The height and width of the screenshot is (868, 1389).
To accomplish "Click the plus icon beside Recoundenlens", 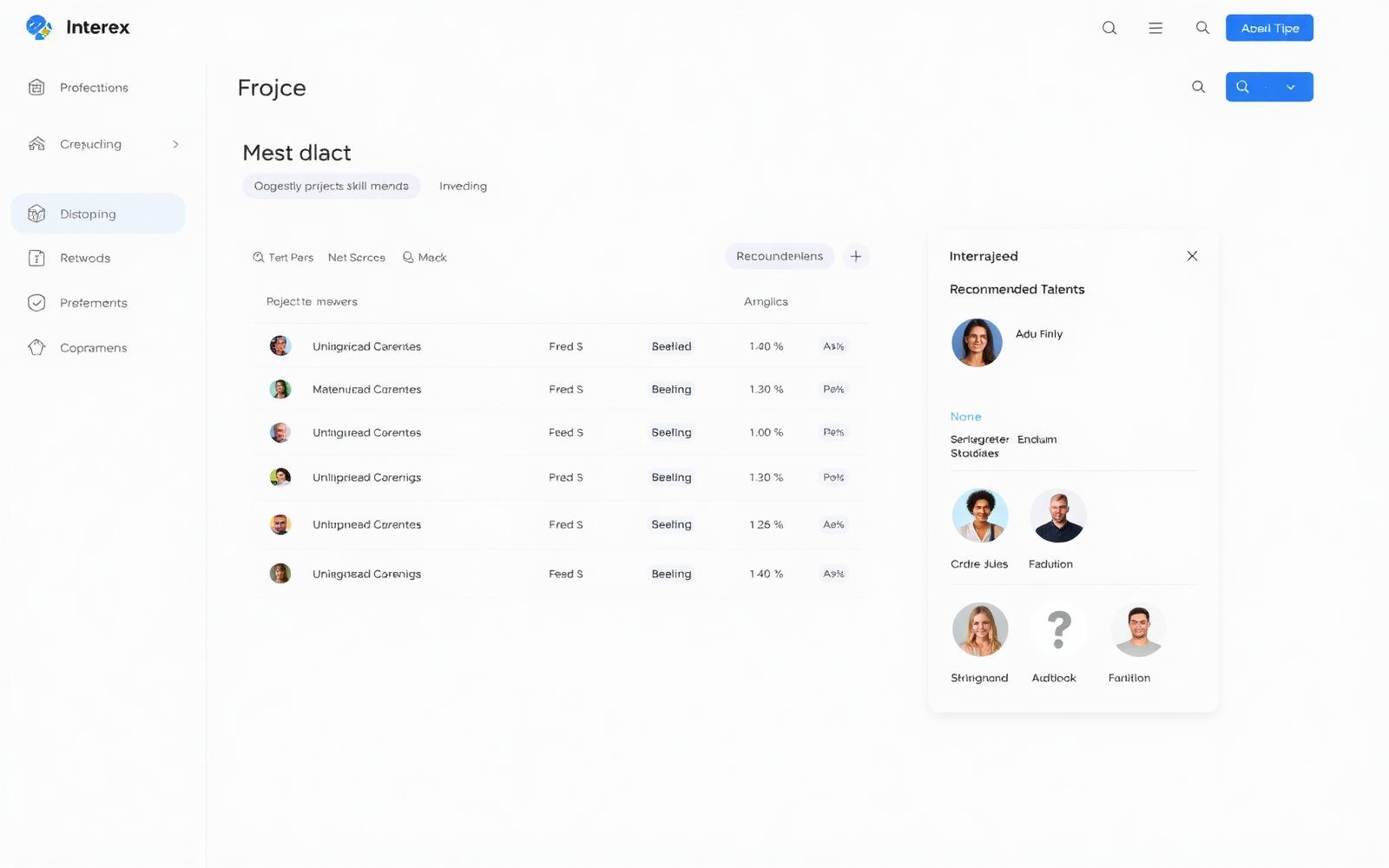I will click(856, 256).
